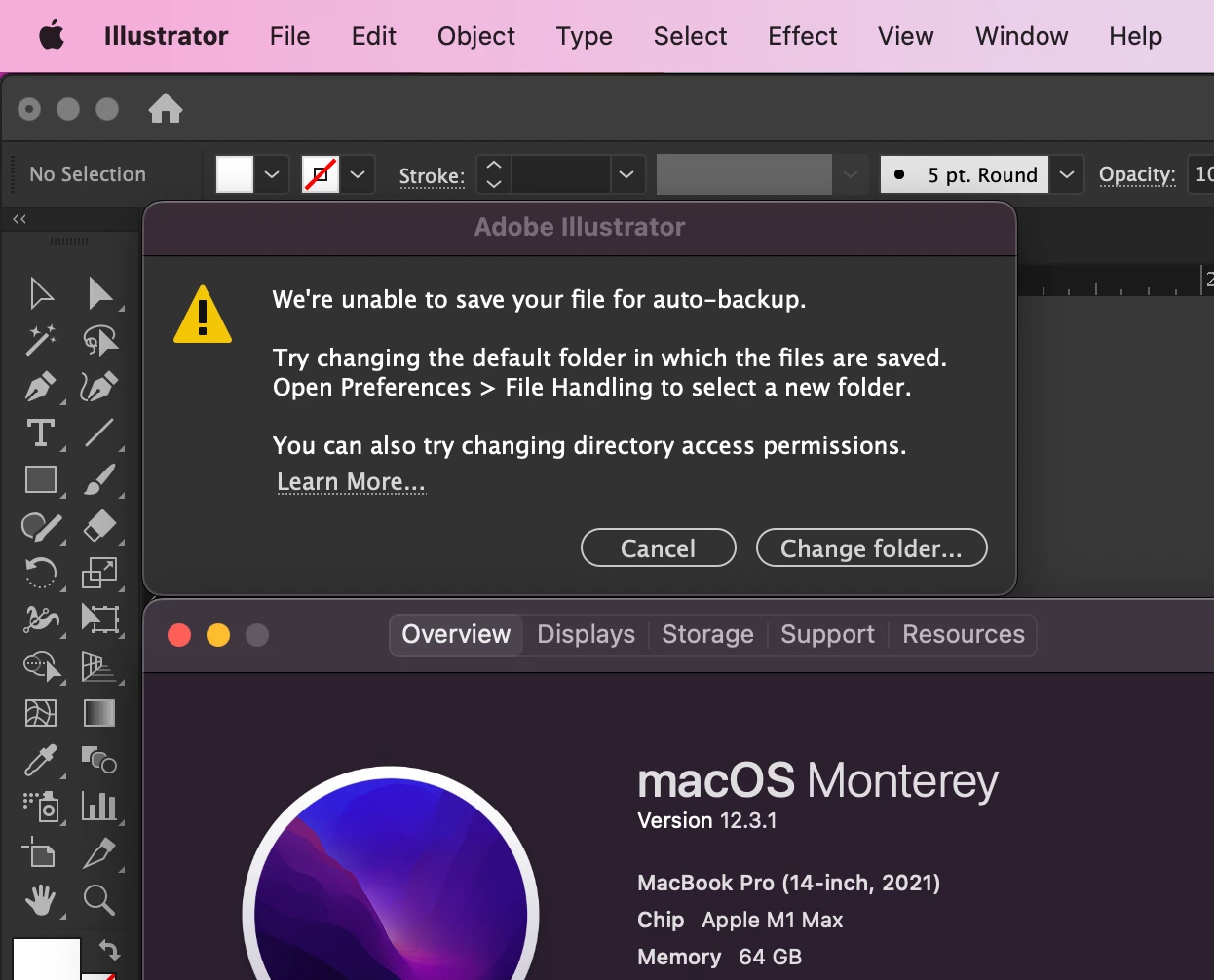1214x980 pixels.
Task: Open the Window menu
Action: coord(1022,36)
